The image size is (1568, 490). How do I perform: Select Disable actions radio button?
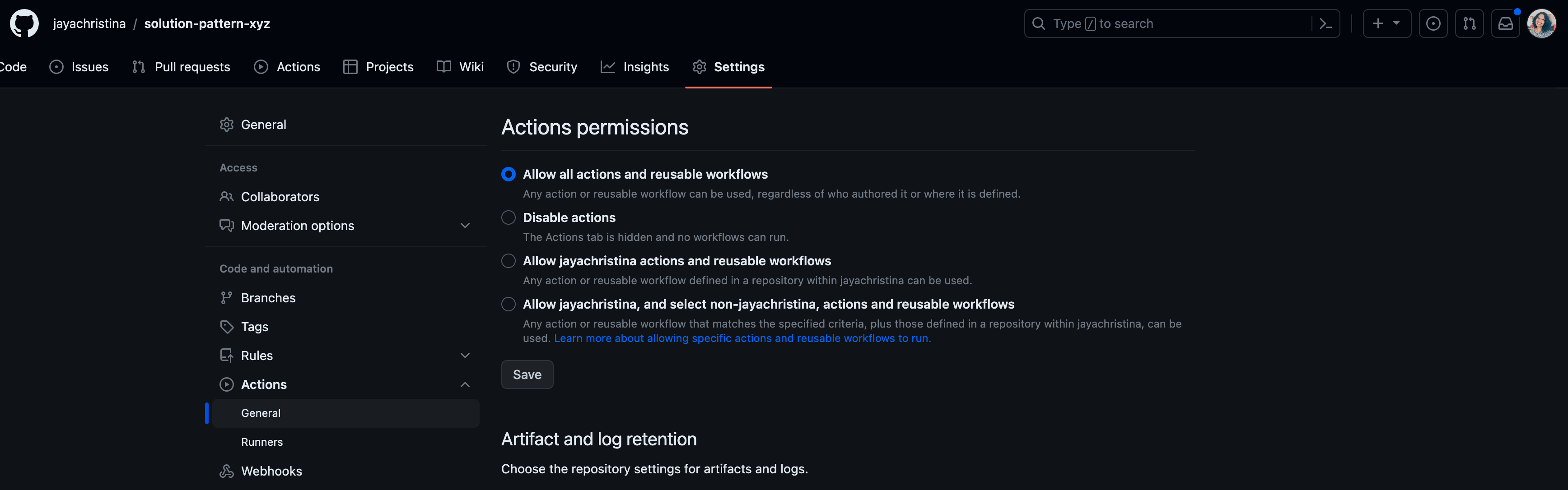(508, 217)
